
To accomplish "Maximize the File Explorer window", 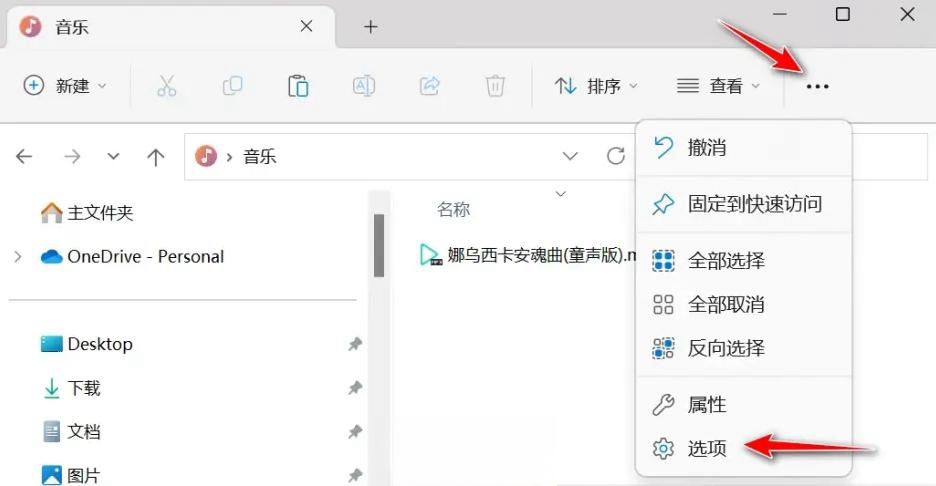I will click(x=842, y=14).
